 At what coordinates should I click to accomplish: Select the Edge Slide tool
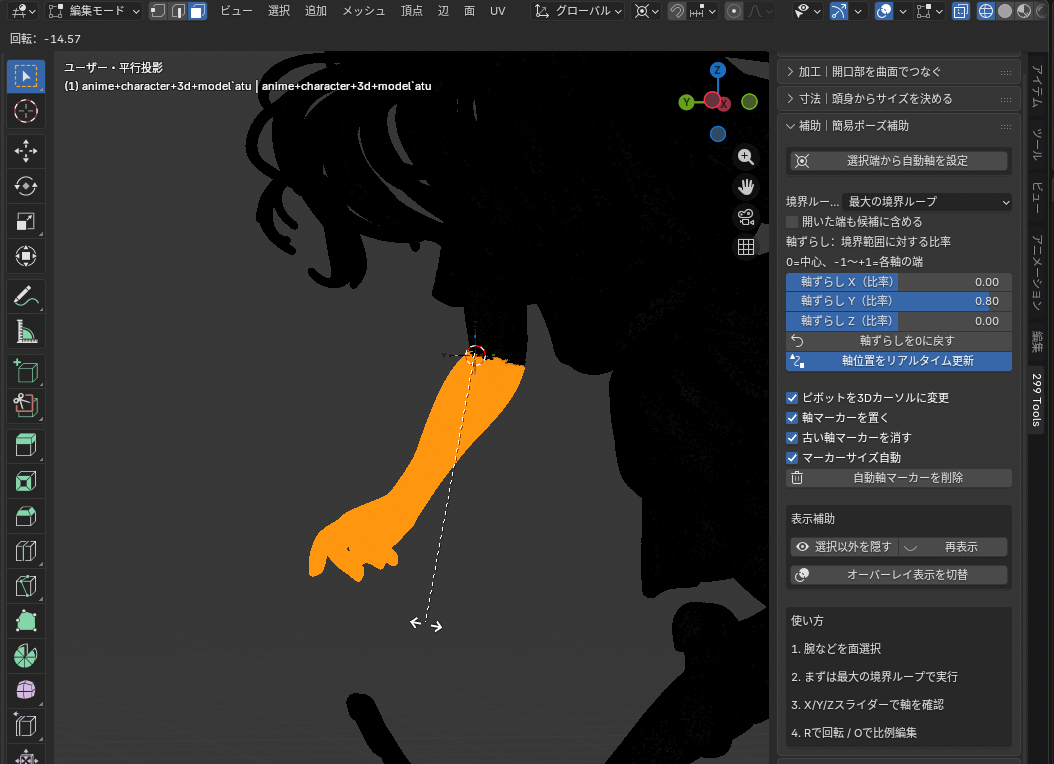click(x=26, y=726)
